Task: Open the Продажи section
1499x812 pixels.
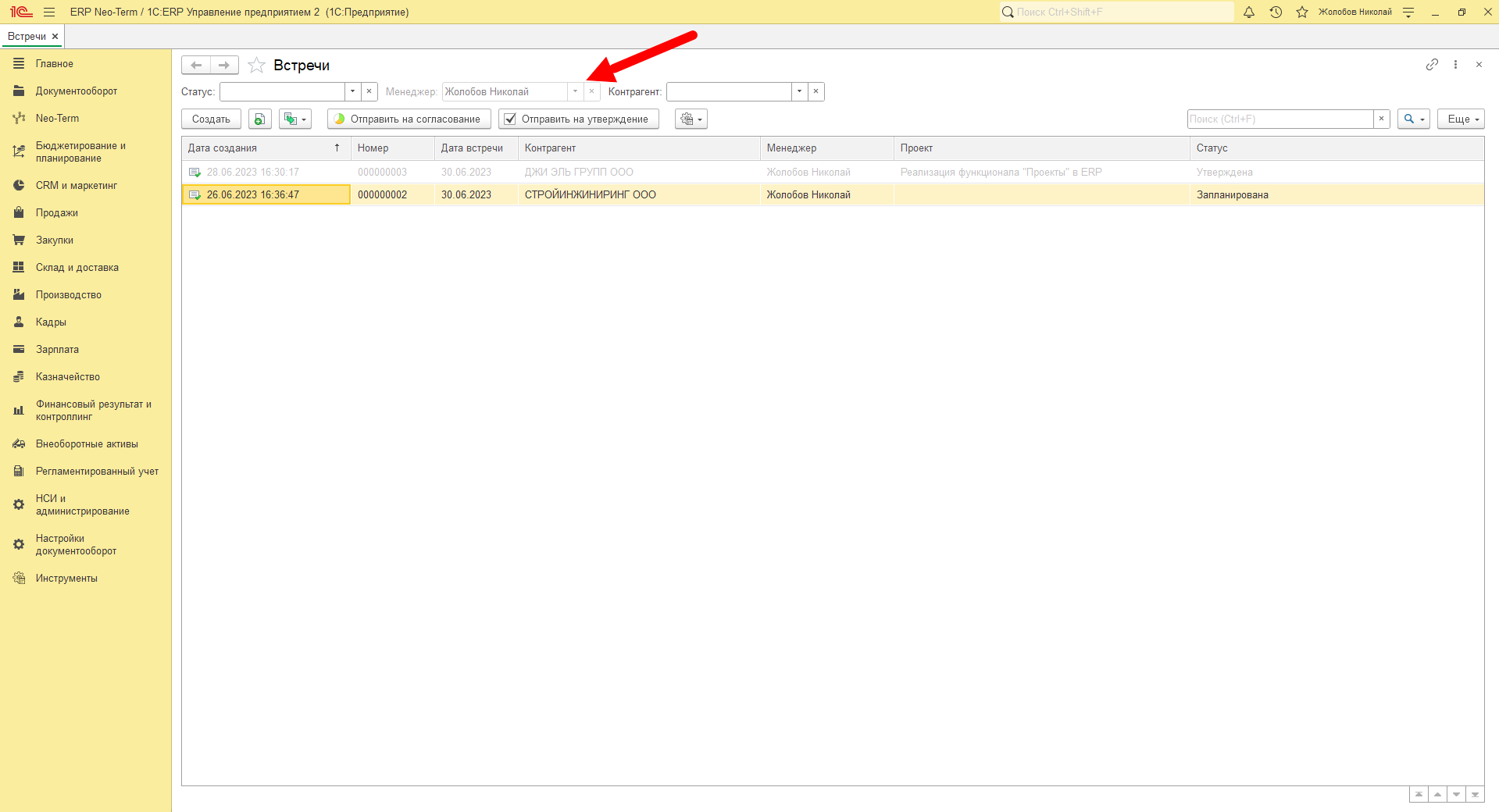Action: (x=56, y=212)
